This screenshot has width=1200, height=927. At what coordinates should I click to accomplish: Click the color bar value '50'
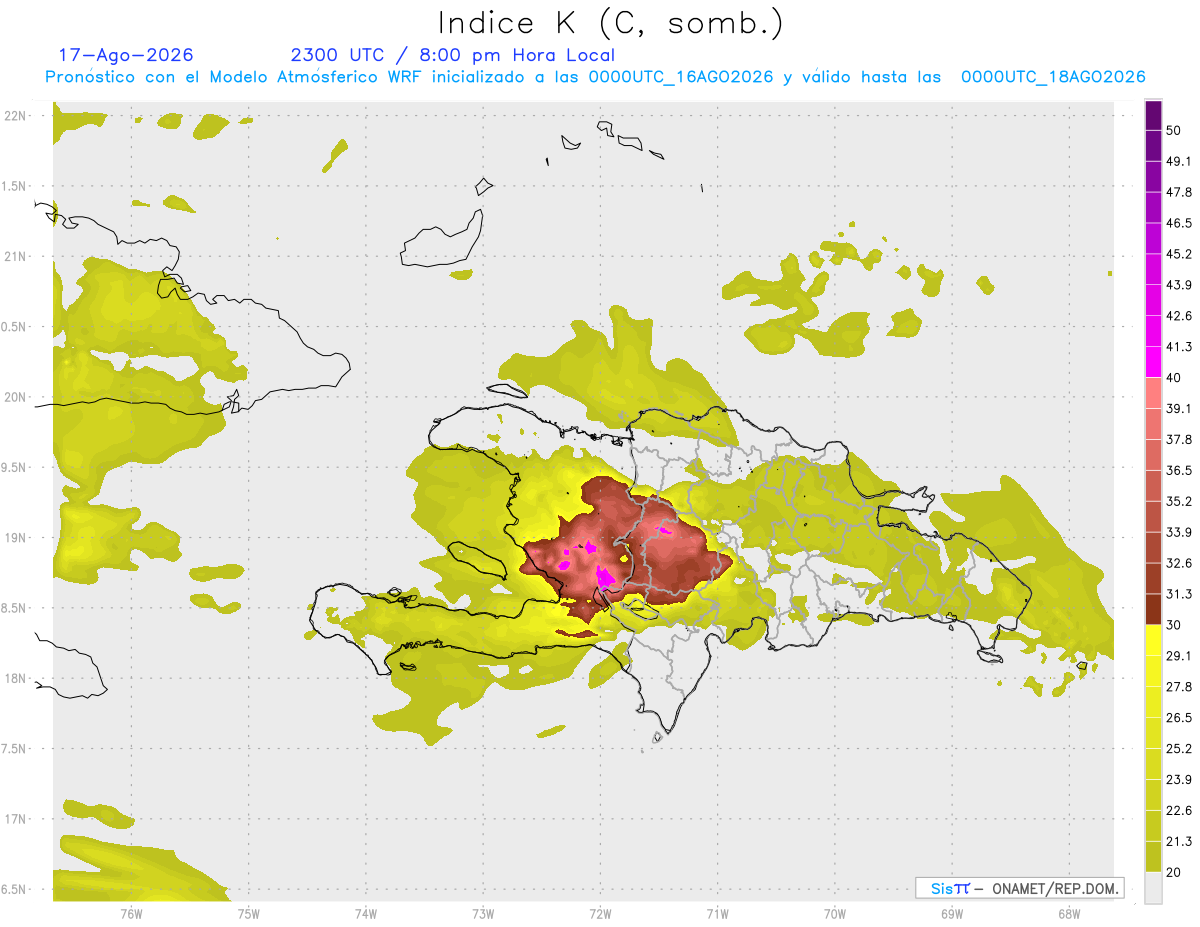coord(1174,131)
